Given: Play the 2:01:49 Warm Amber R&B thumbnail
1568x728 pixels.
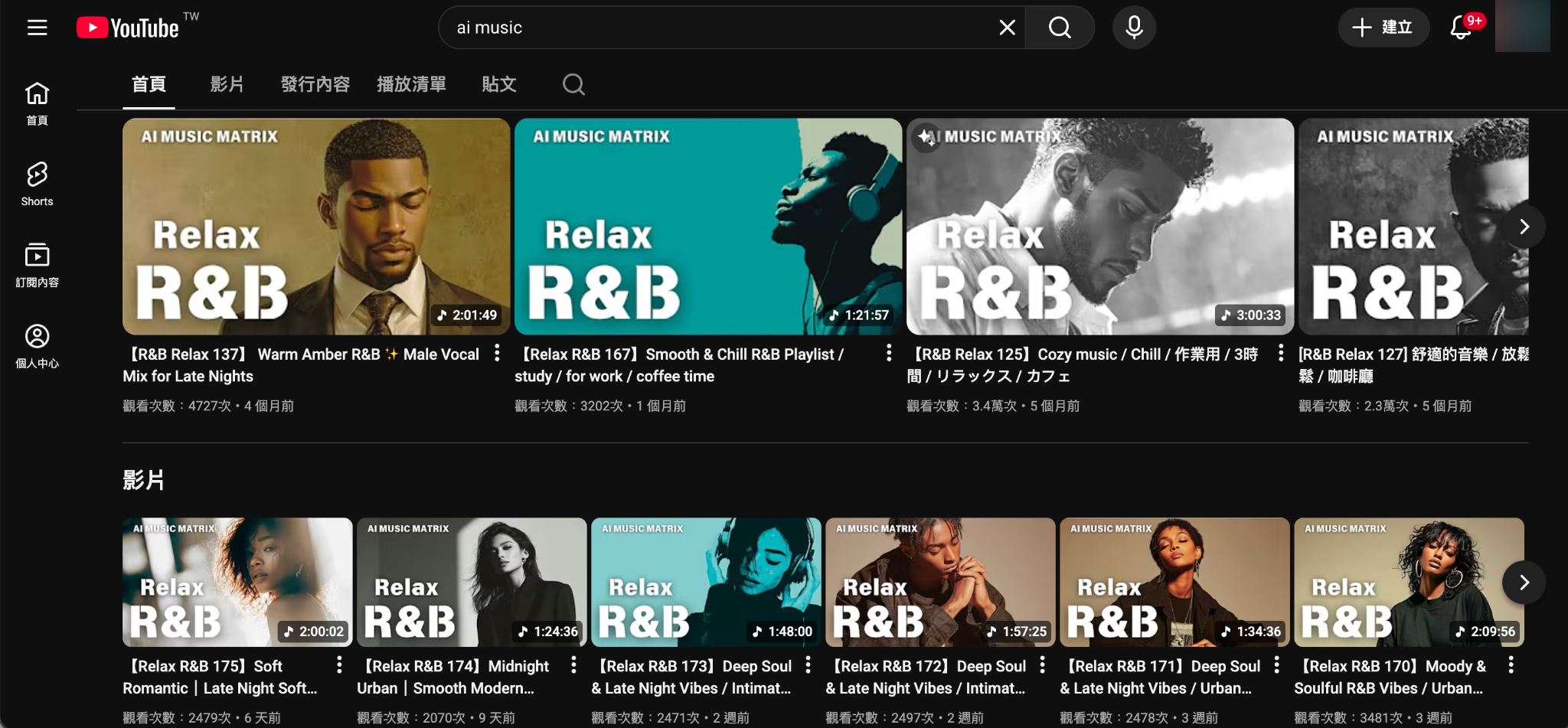Looking at the screenshot, I should [x=316, y=227].
